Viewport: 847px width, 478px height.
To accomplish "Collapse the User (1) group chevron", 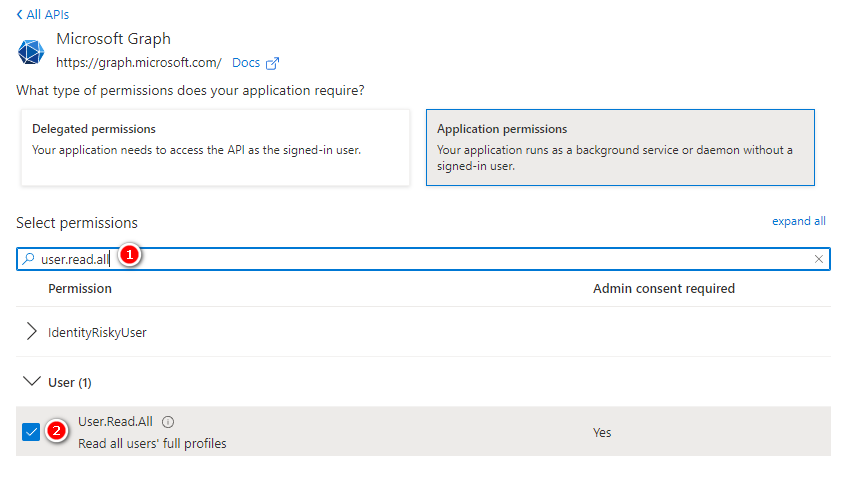I will coord(32,381).
